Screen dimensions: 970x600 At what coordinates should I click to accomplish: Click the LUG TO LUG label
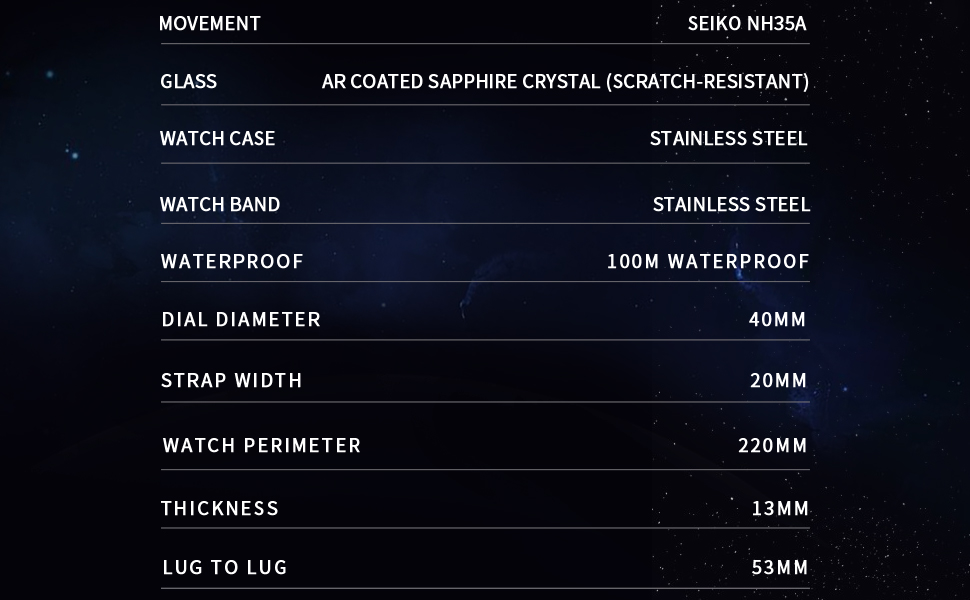(x=225, y=567)
